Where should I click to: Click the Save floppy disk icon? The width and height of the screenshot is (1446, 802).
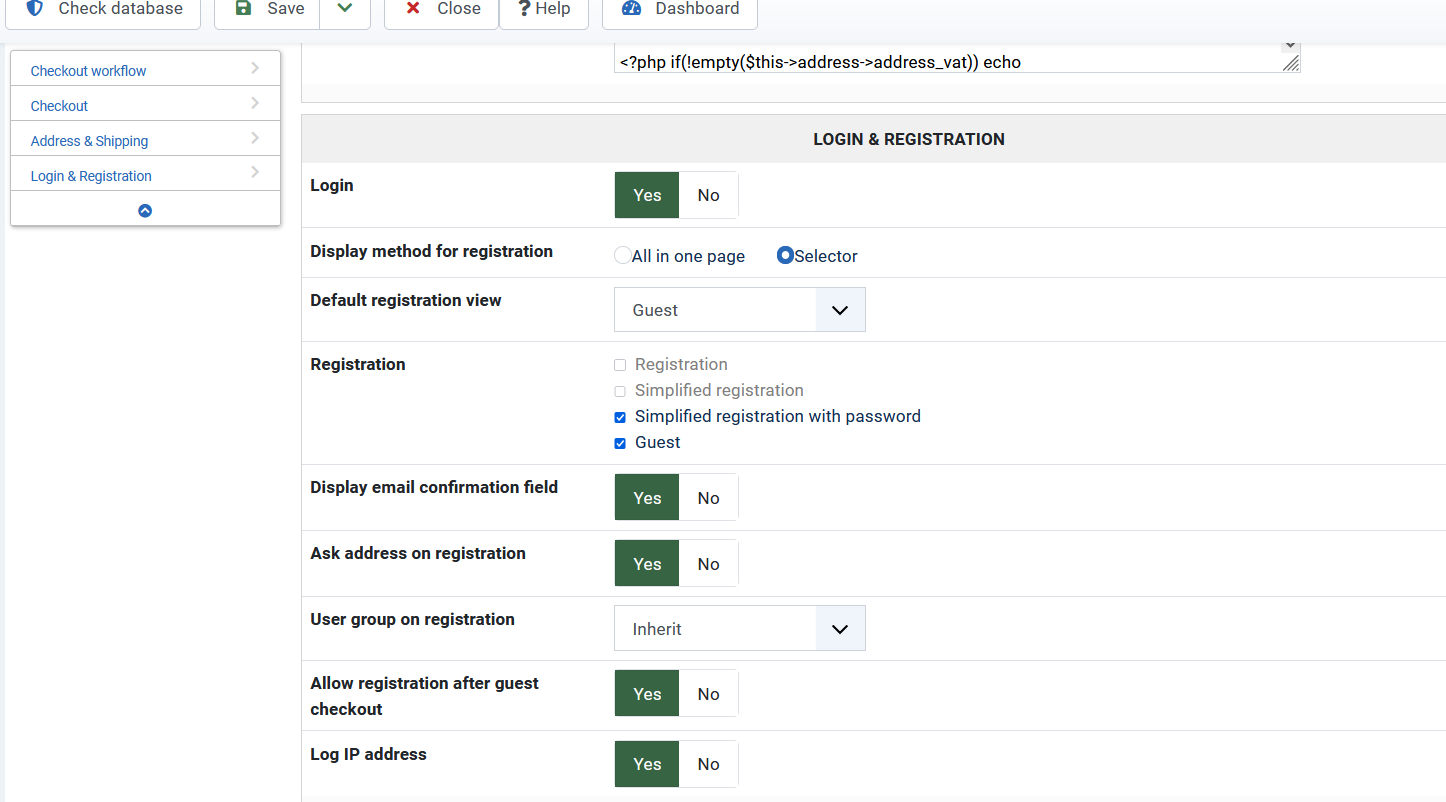click(x=243, y=8)
